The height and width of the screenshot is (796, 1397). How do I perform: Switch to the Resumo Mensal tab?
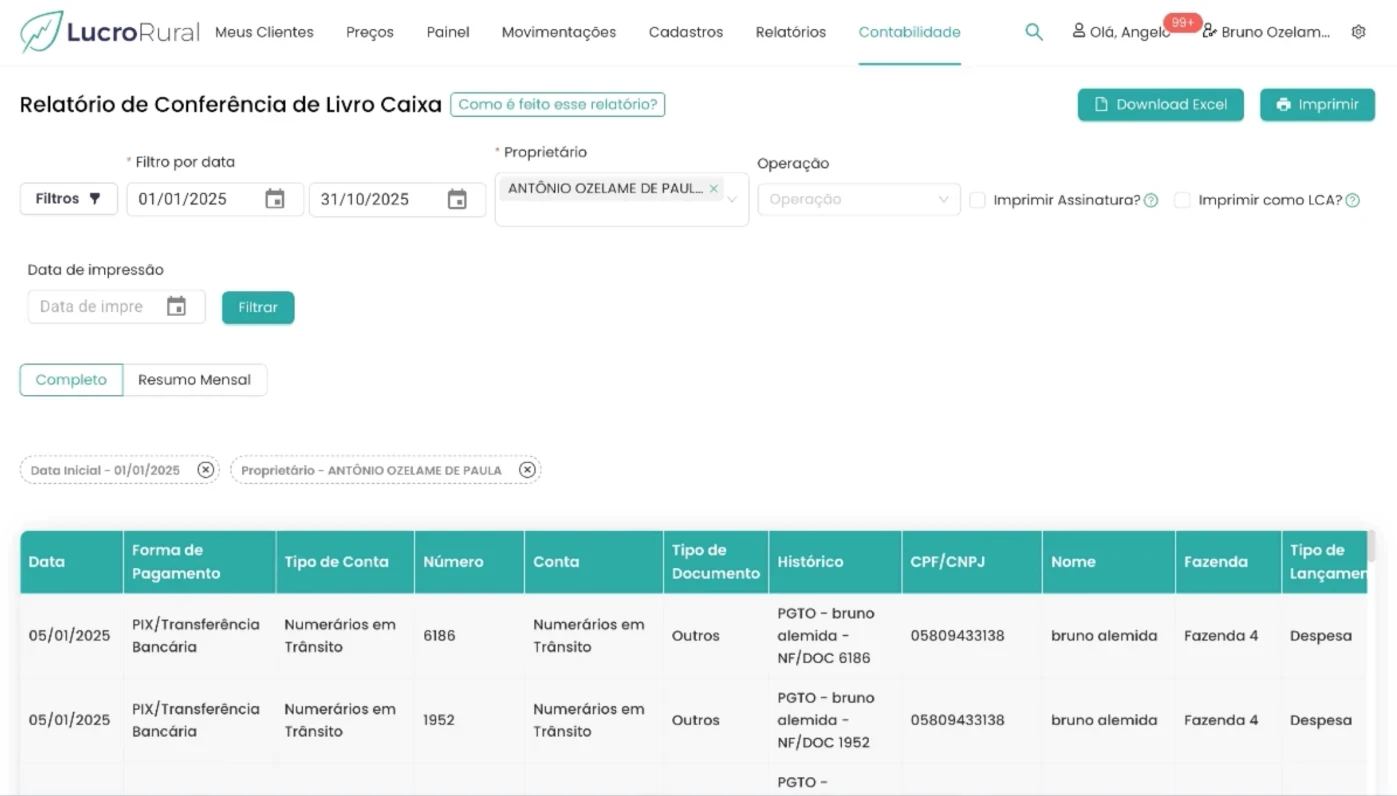pos(194,380)
